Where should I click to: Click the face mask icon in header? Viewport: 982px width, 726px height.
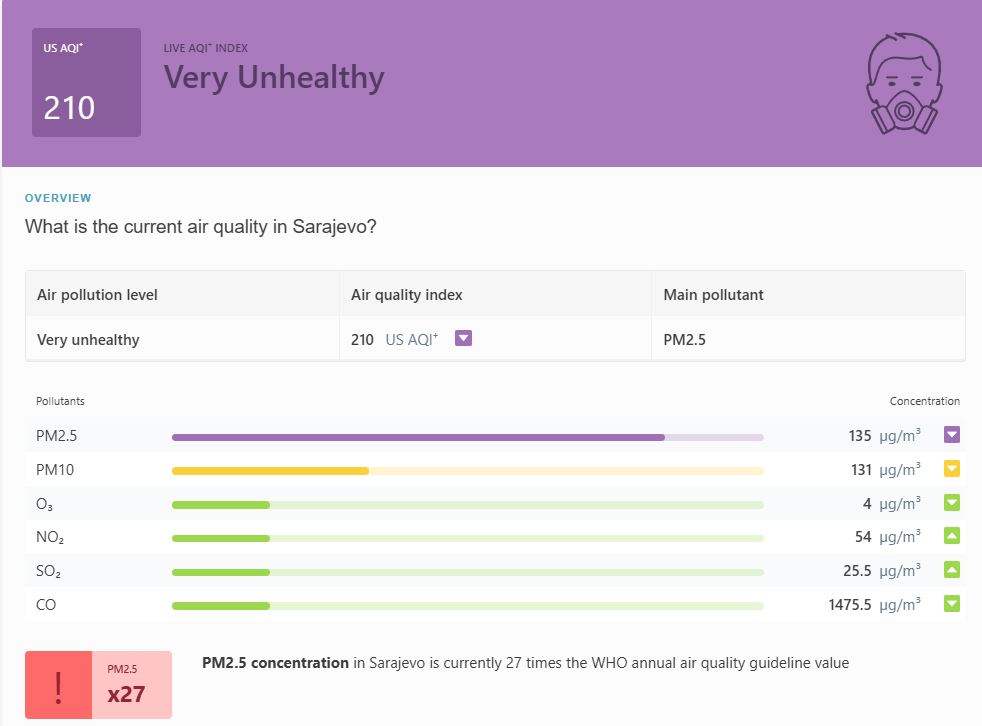point(904,85)
